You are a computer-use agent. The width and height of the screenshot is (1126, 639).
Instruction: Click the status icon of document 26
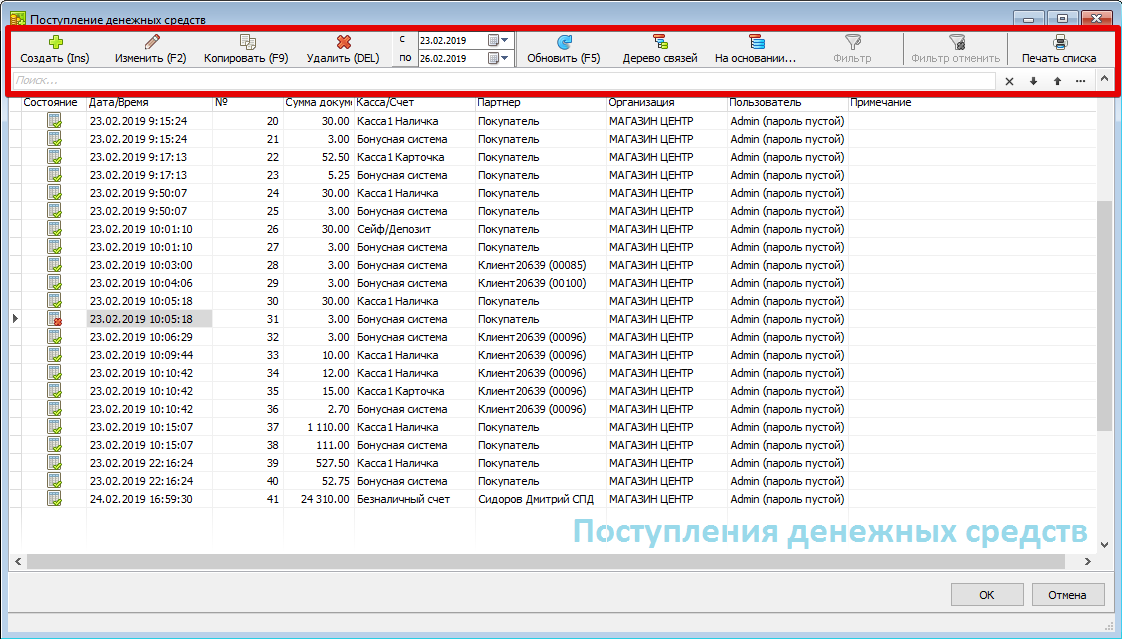click(55, 229)
